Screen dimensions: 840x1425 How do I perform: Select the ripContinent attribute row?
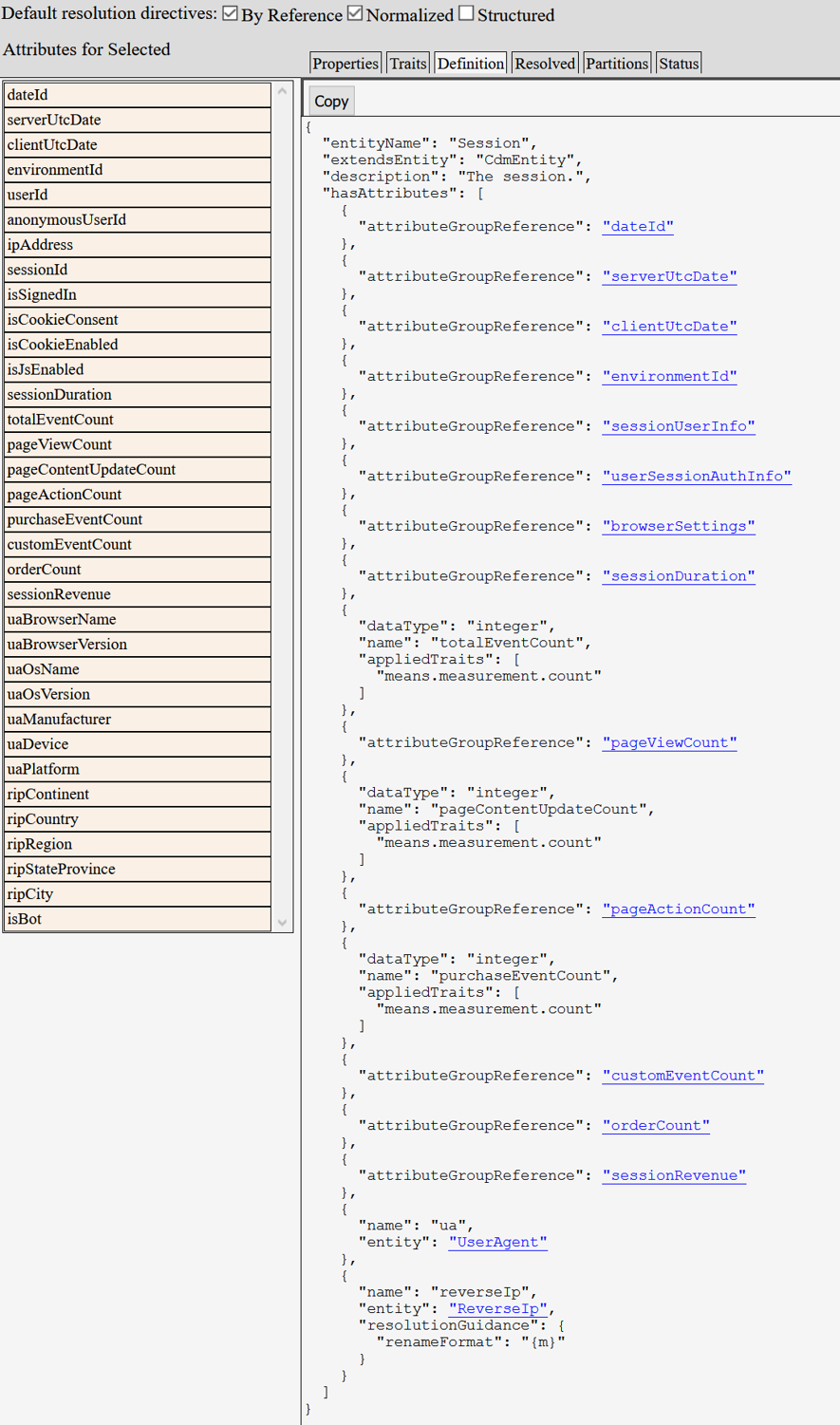click(138, 795)
